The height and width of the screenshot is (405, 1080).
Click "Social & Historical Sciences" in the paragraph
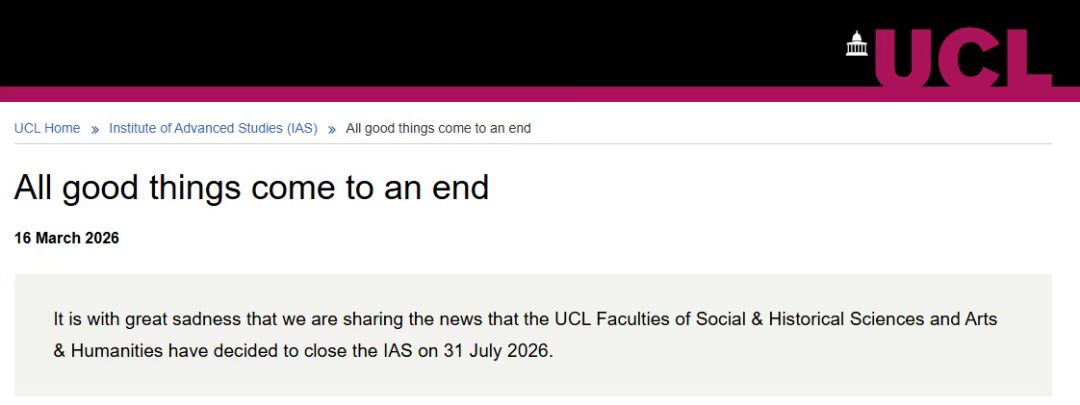point(749,319)
